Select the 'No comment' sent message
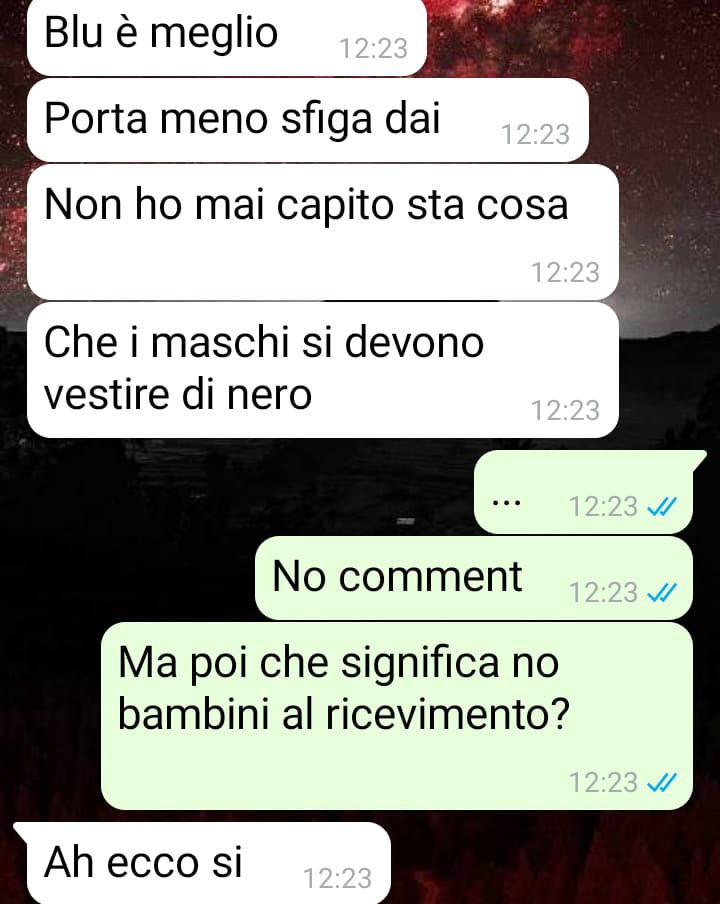 (474, 578)
